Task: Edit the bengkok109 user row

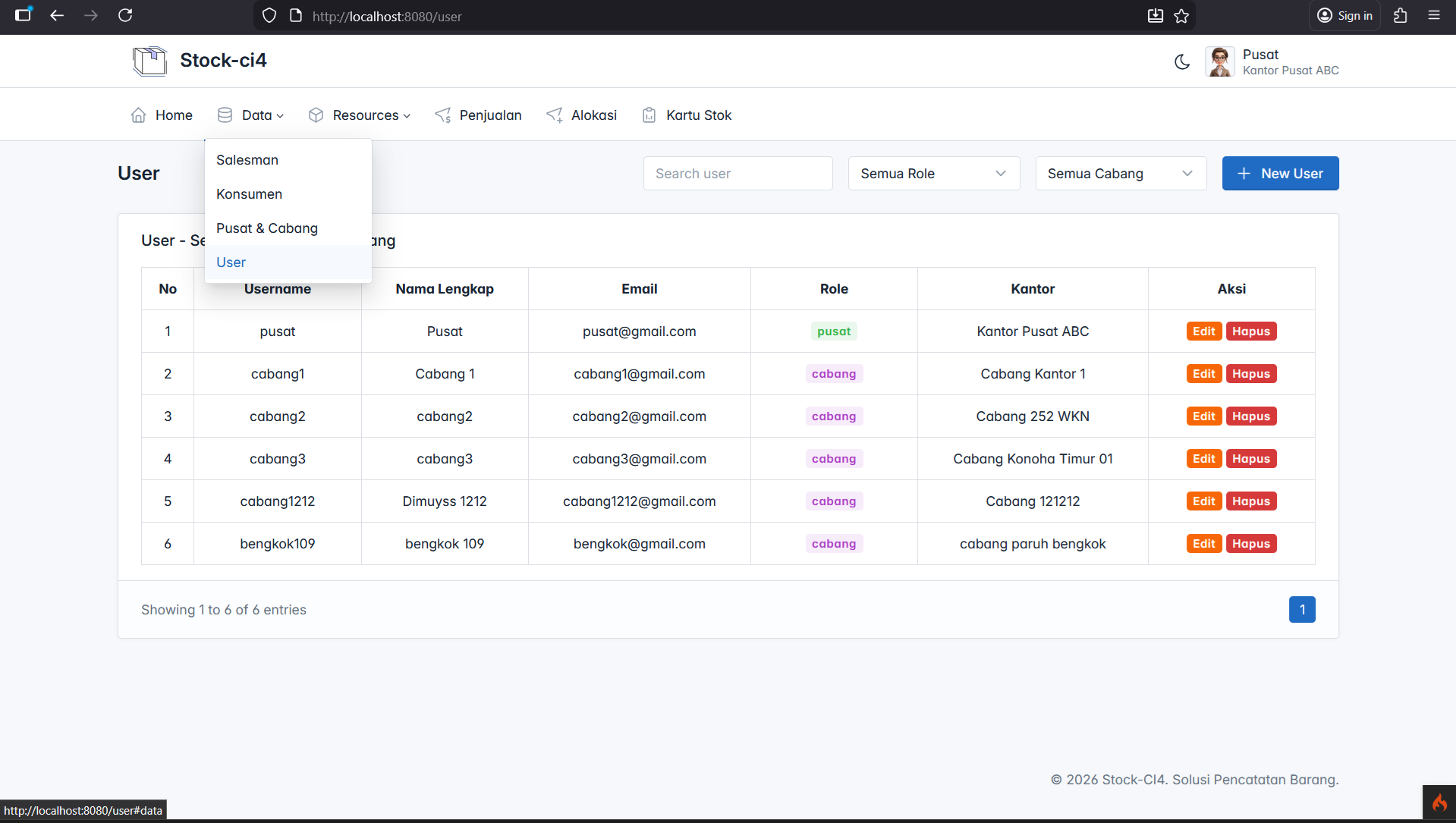Action: (1203, 544)
